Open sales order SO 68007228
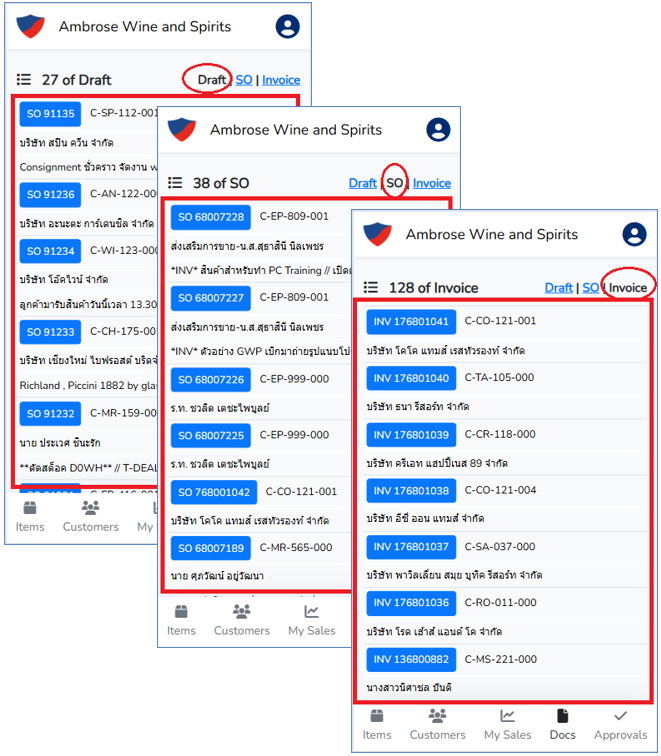 pos(211,217)
